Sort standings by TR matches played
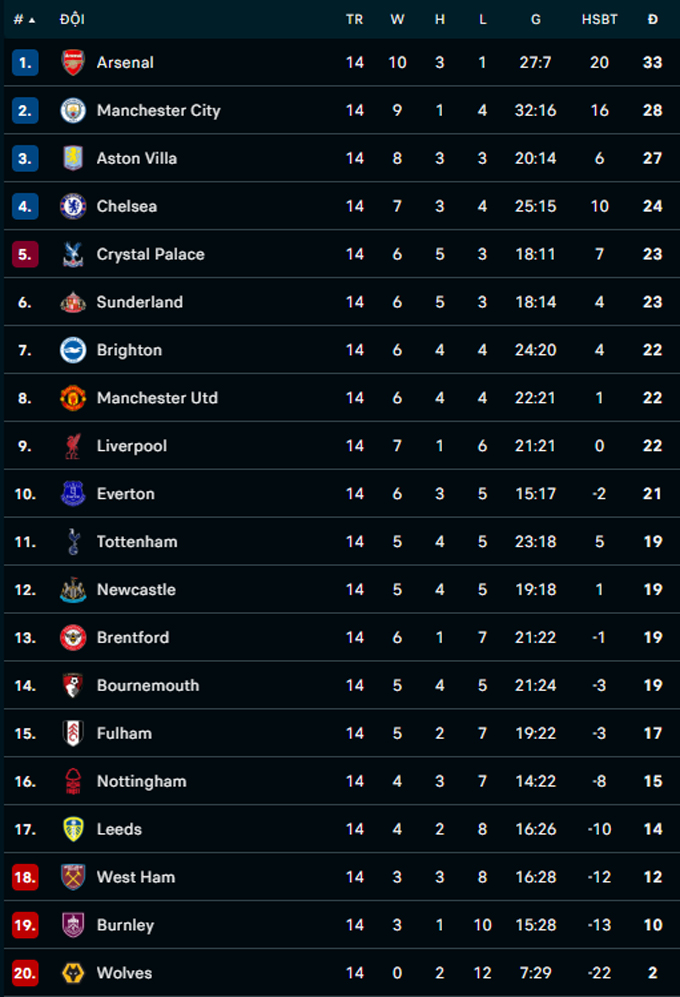The image size is (680, 997). pos(354,19)
